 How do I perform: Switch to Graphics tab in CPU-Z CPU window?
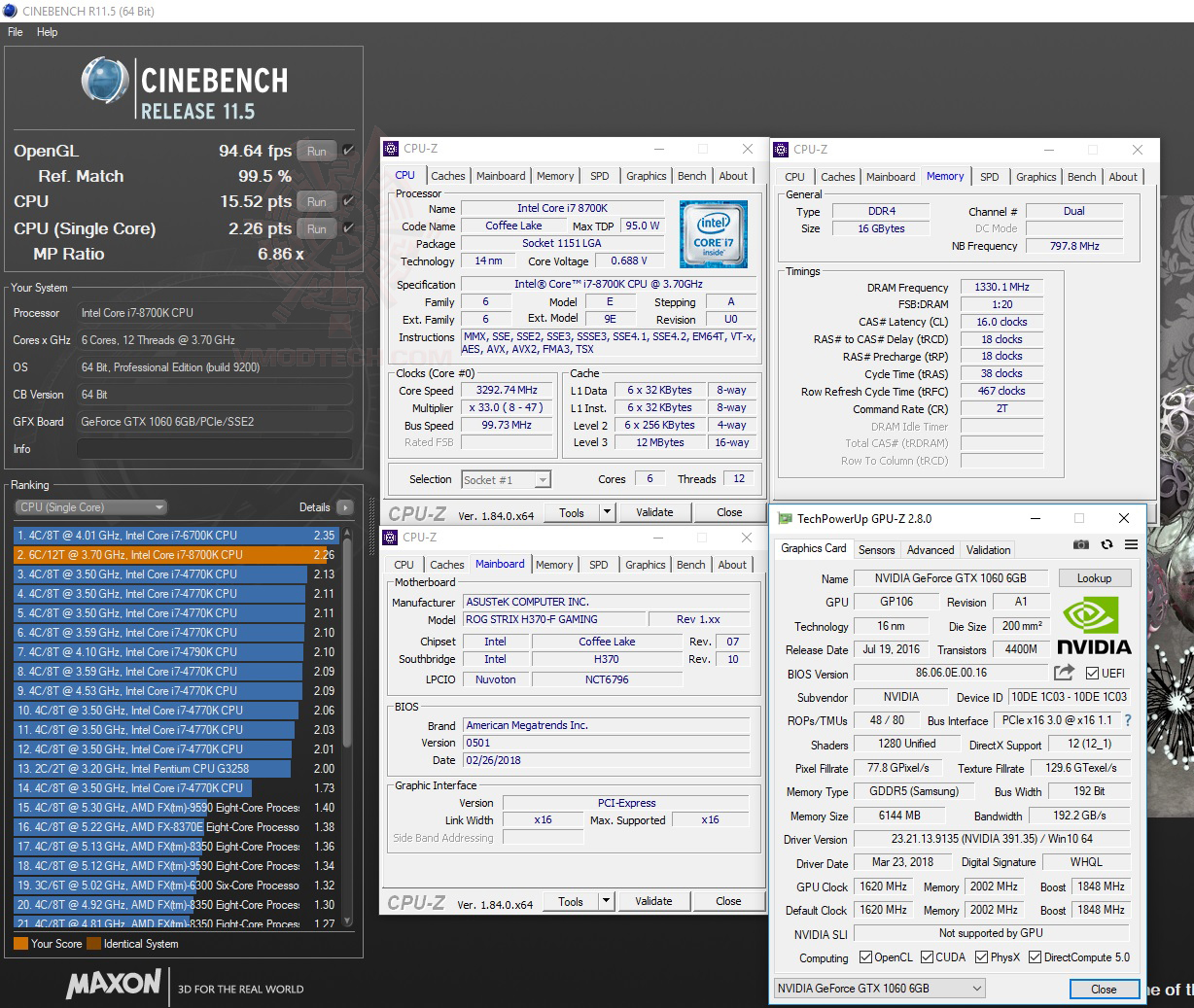[x=647, y=176]
